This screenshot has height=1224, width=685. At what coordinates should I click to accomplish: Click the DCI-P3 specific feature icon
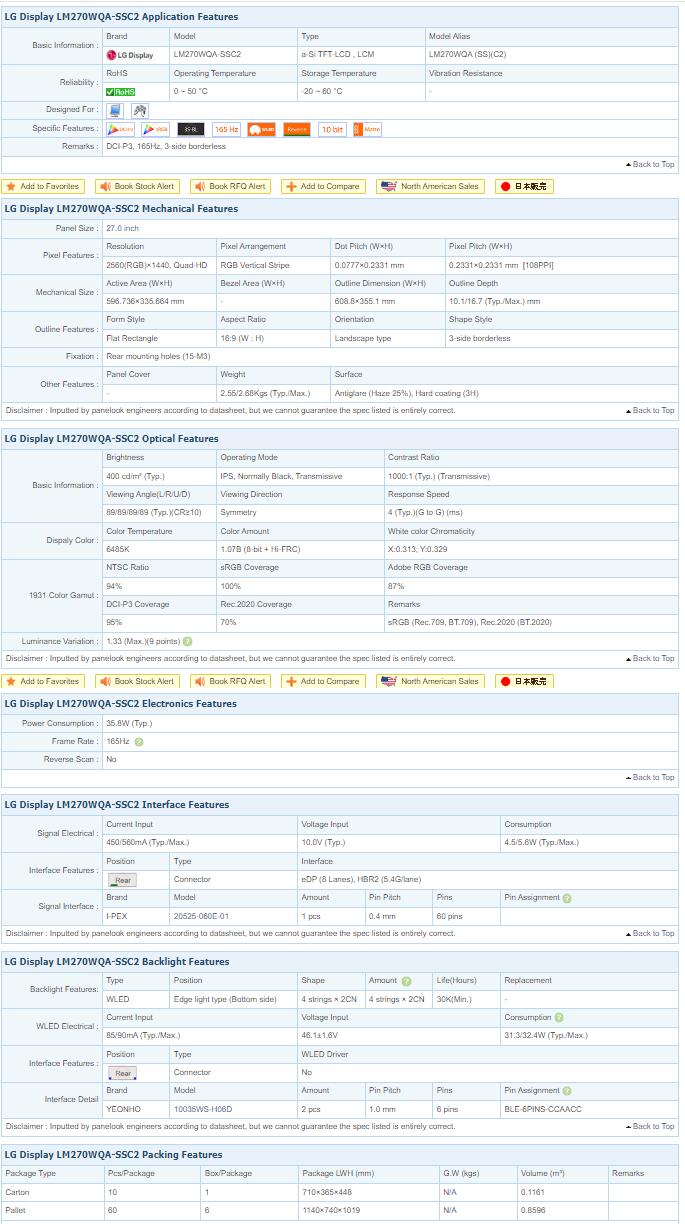tap(120, 129)
